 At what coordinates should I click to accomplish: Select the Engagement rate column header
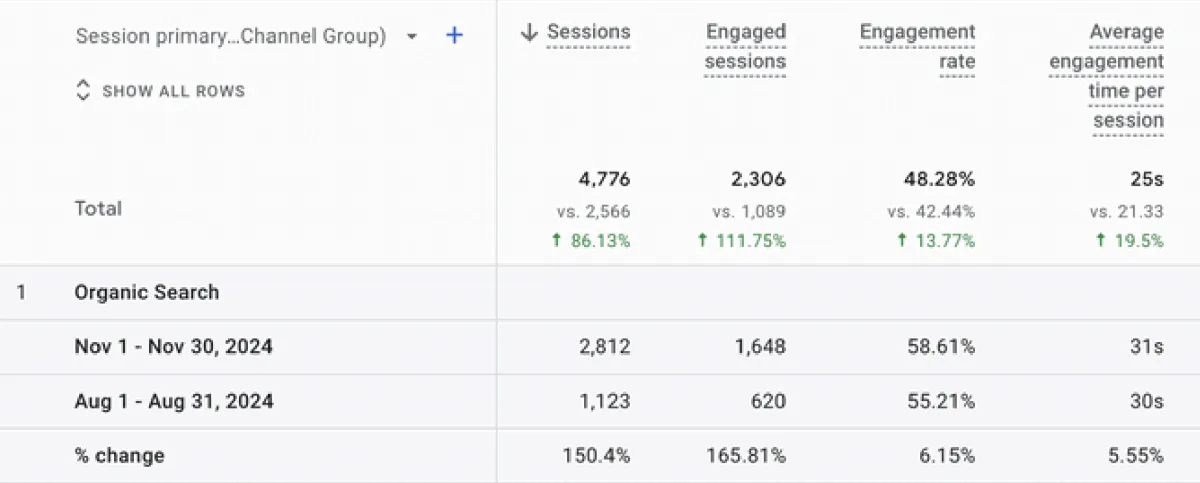[917, 47]
